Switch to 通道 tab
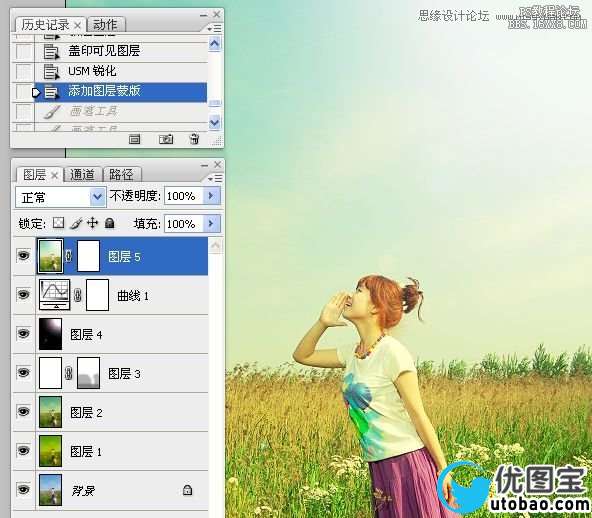Screen dimensions: 592x518 tap(82, 175)
